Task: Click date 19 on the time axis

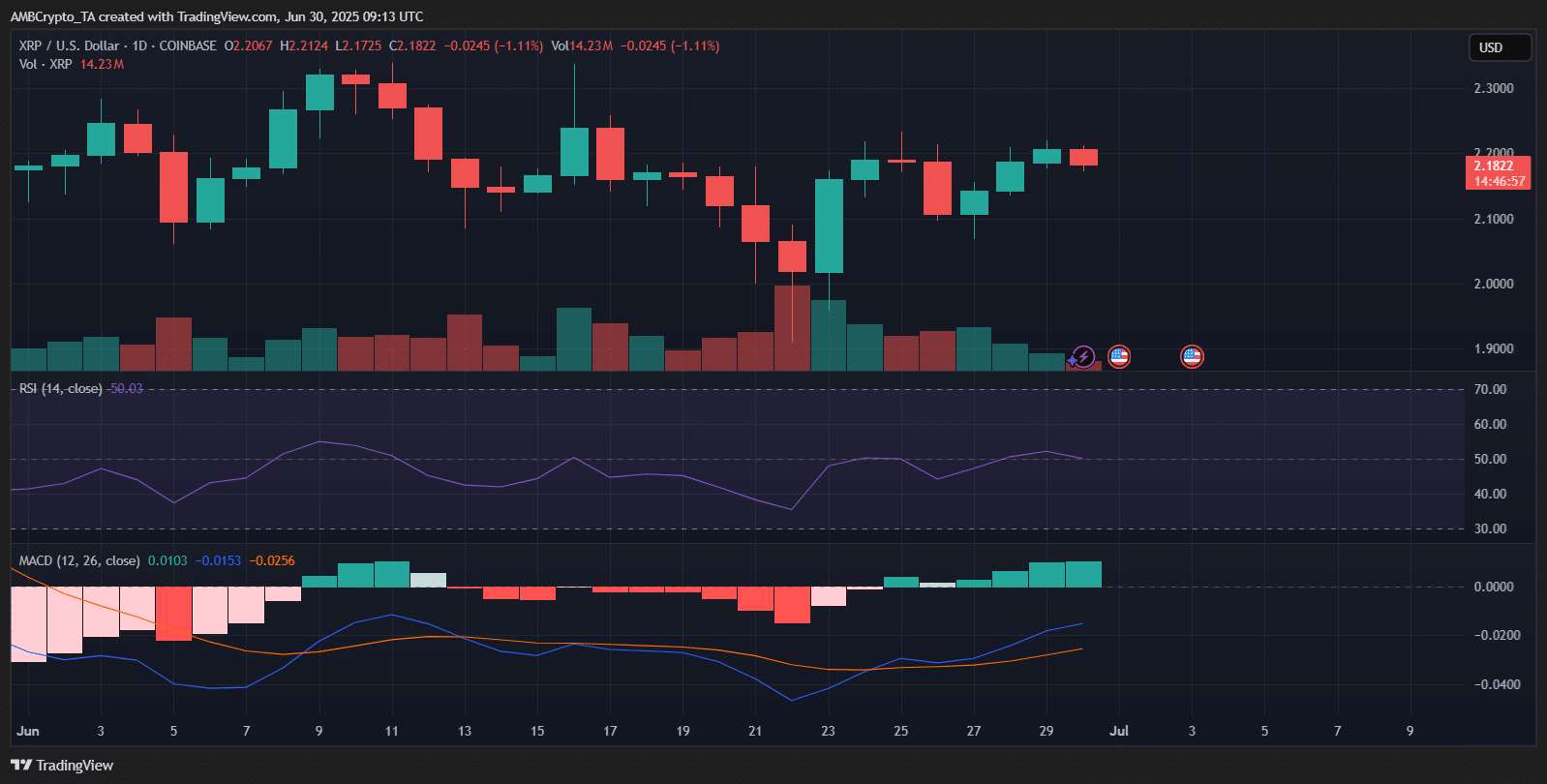Action: (x=682, y=731)
